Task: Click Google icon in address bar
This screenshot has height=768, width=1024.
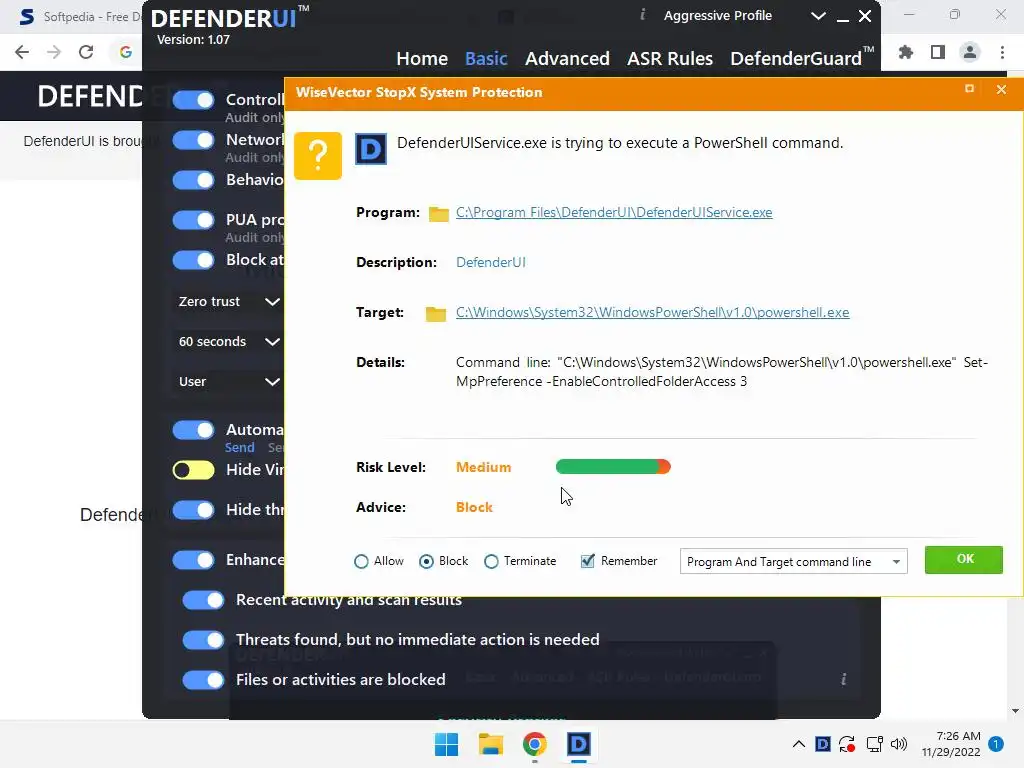Action: click(126, 52)
